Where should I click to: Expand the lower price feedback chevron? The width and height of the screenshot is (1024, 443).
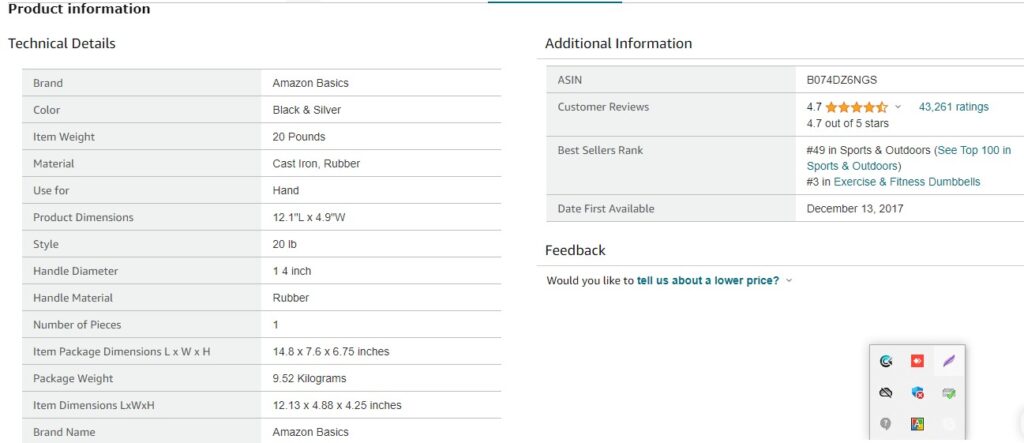coord(789,281)
